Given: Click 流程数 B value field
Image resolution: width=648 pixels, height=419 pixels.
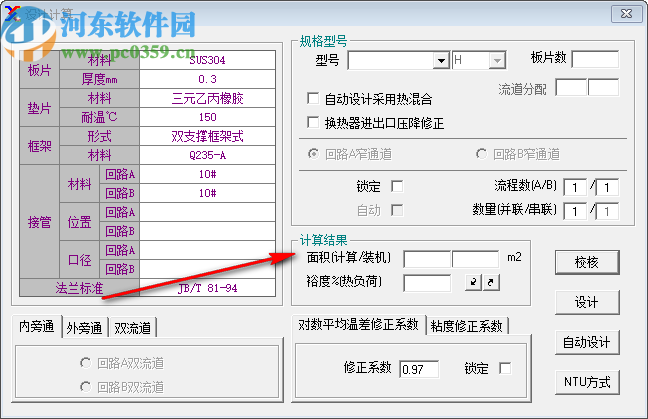Looking at the screenshot, I should [608, 187].
